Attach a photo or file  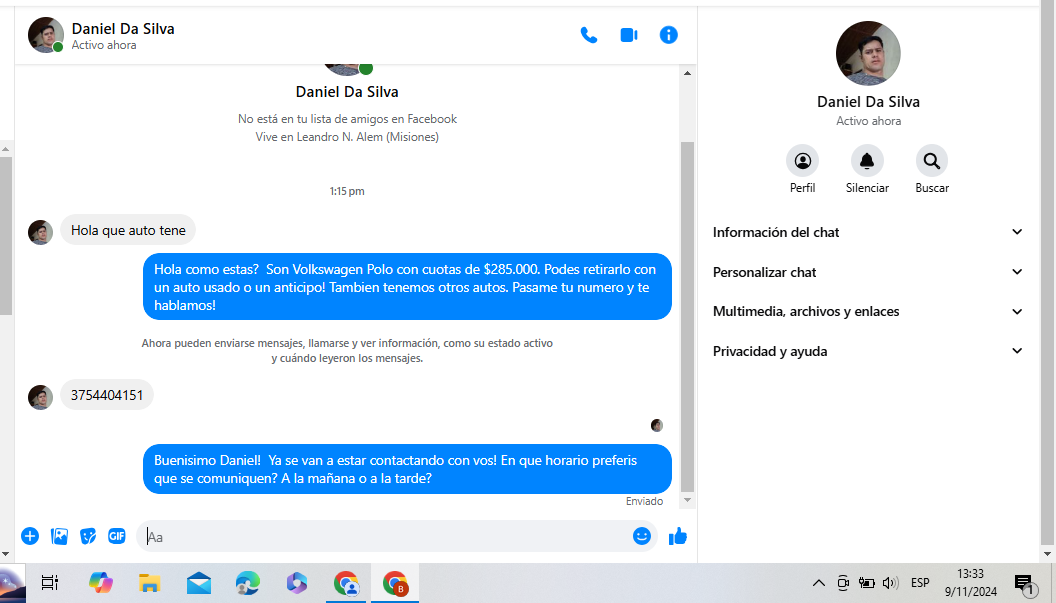tap(59, 536)
